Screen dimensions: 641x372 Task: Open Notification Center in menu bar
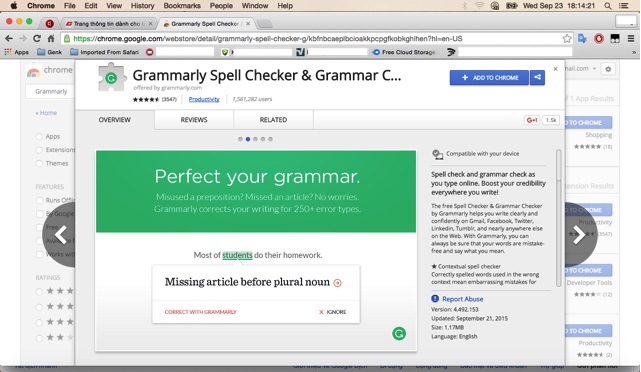point(624,6)
